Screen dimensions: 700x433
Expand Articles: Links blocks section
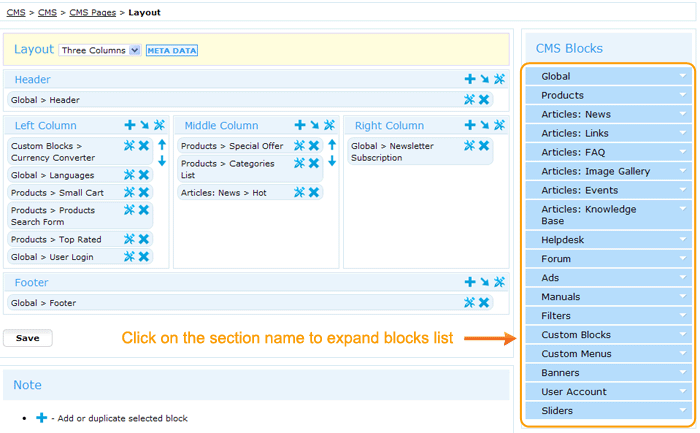(x=608, y=133)
